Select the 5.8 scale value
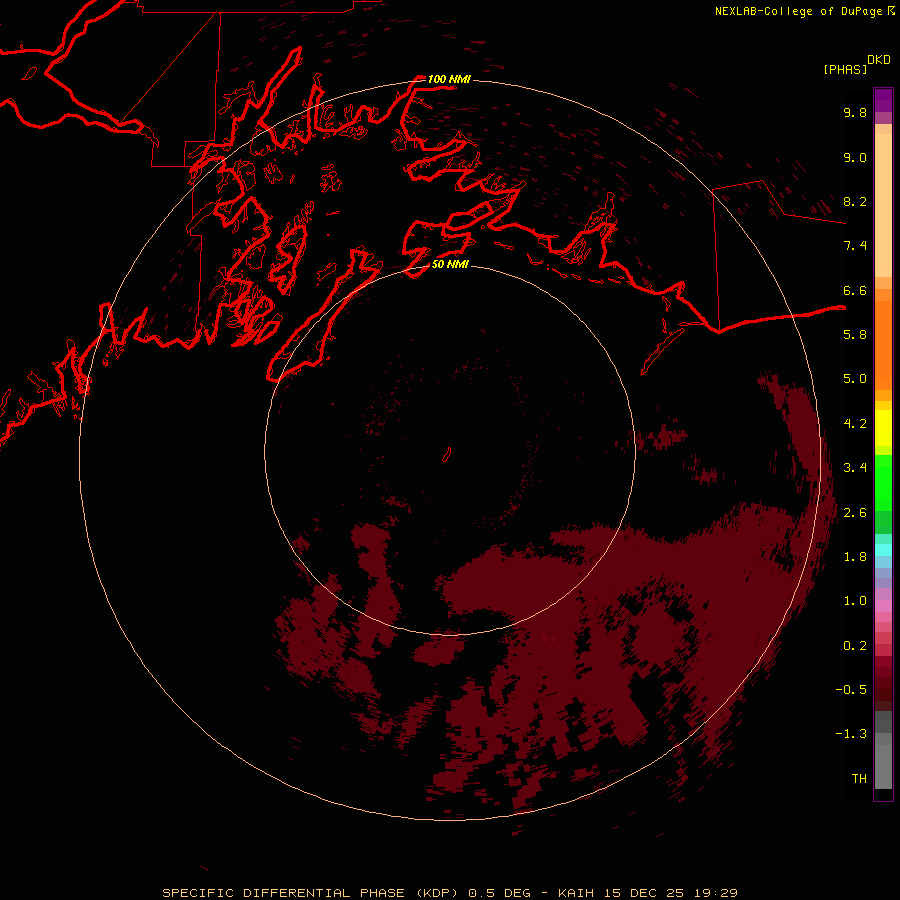 click(x=855, y=335)
